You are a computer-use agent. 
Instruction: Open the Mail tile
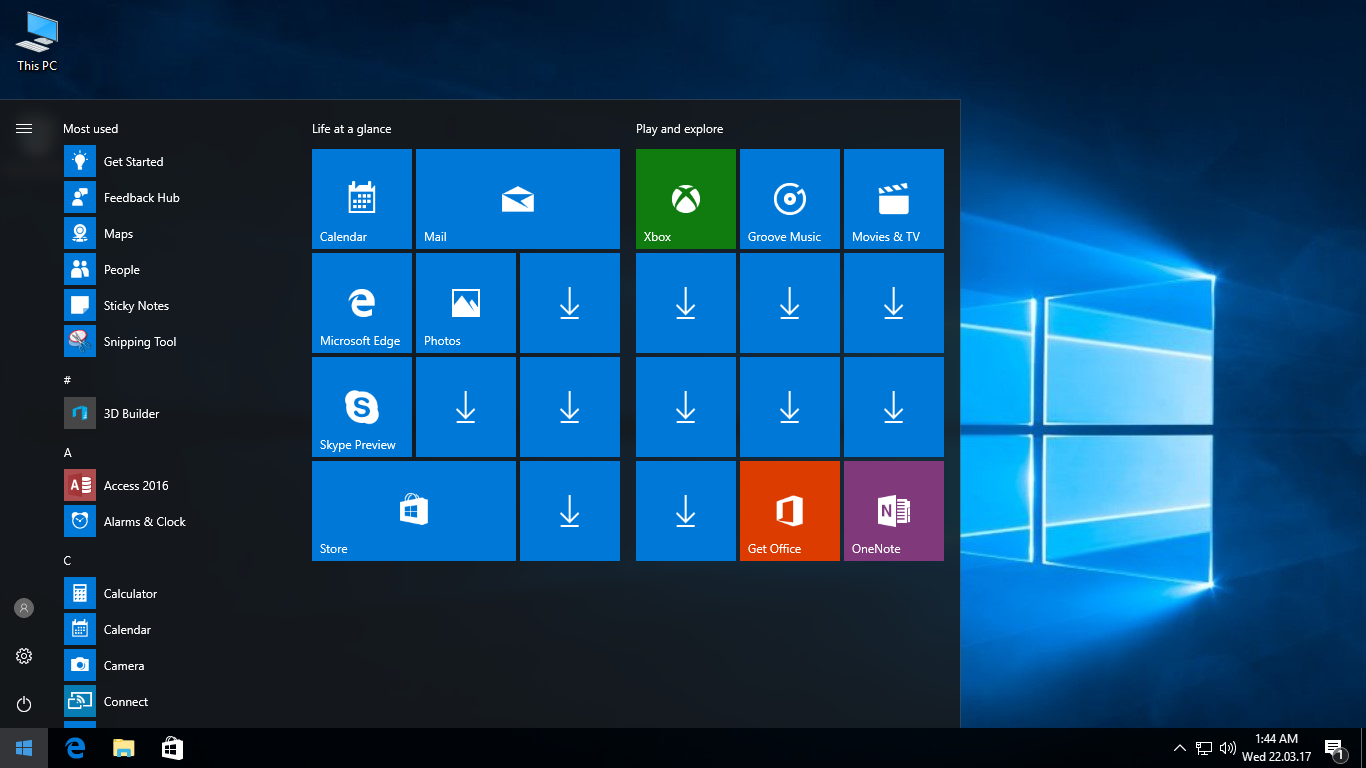518,199
